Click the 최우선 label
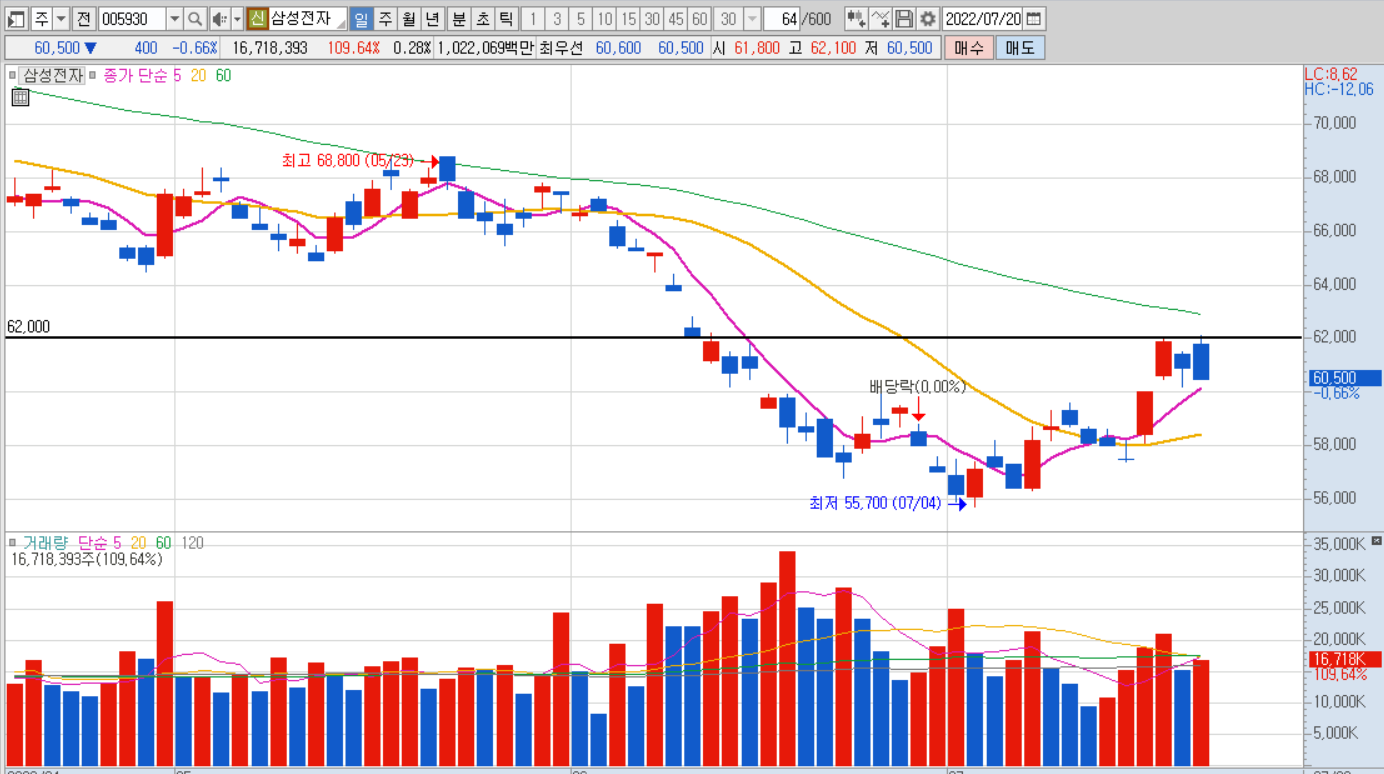The width and height of the screenshot is (1384, 774). 560,48
